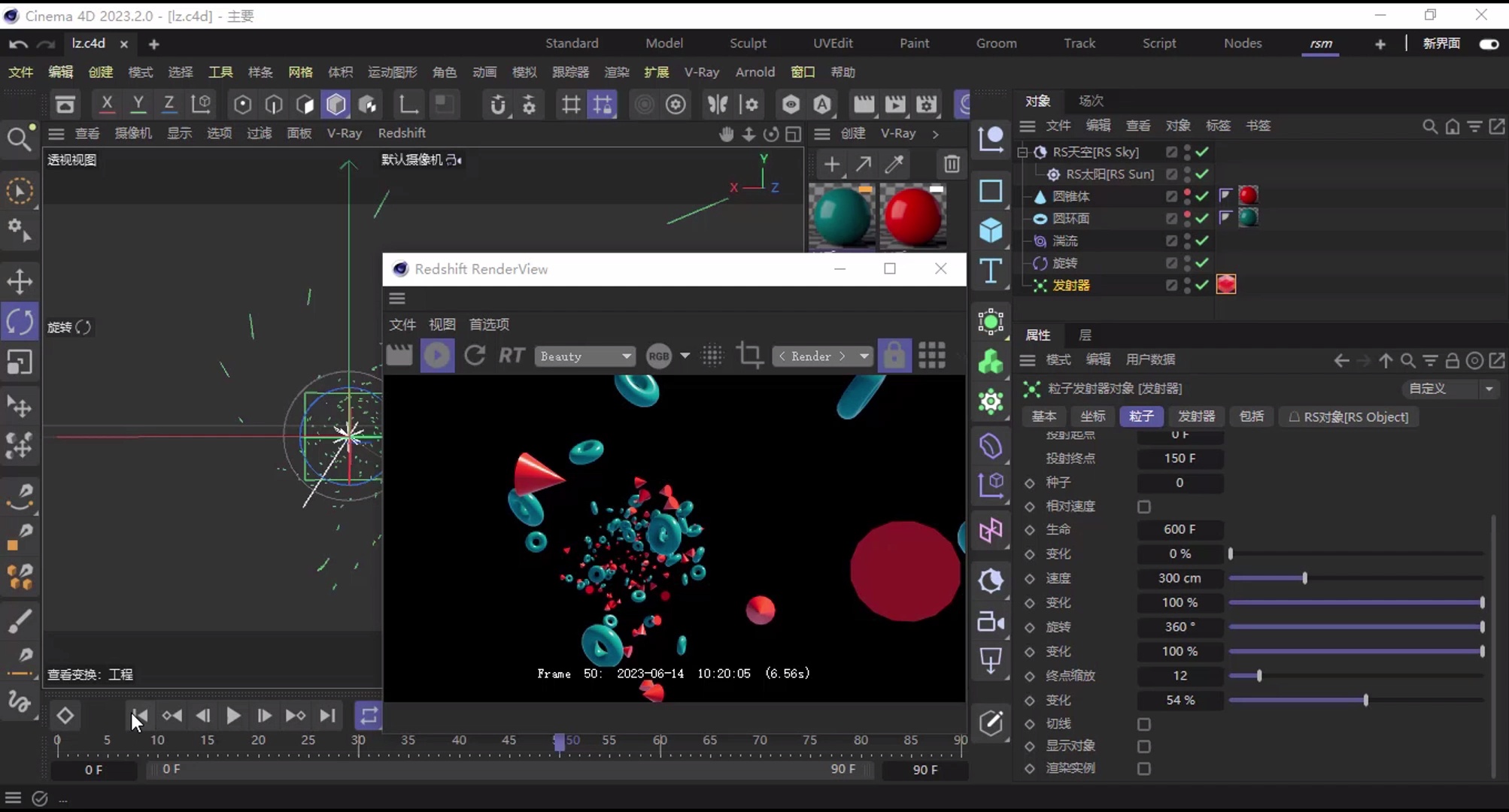Screen dimensions: 1509x812
Task: Select the Scale tool in the left toolbar
Action: tap(20, 363)
